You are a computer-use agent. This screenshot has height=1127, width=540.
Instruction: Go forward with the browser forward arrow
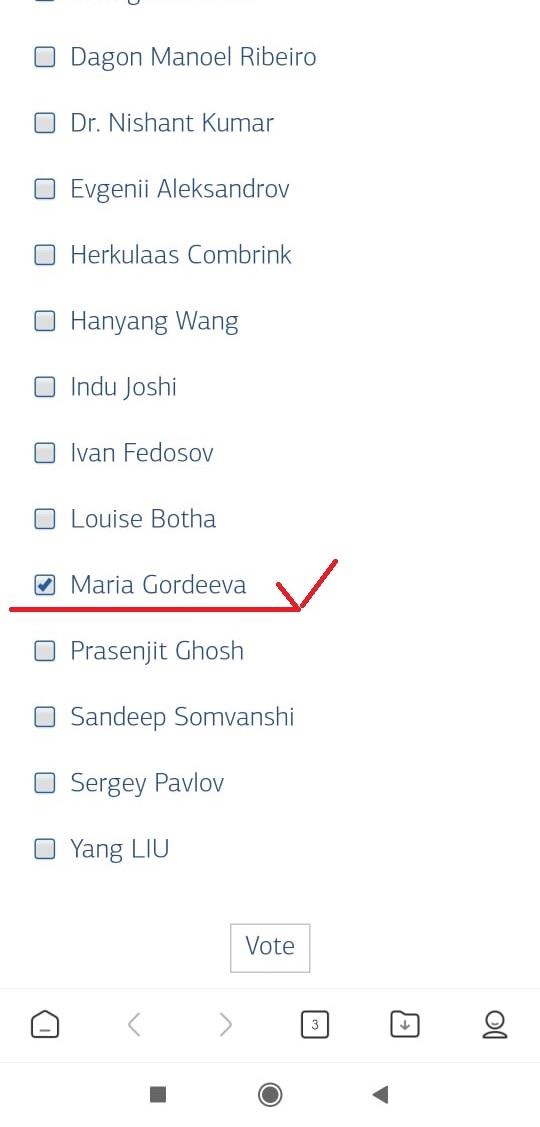point(225,1024)
